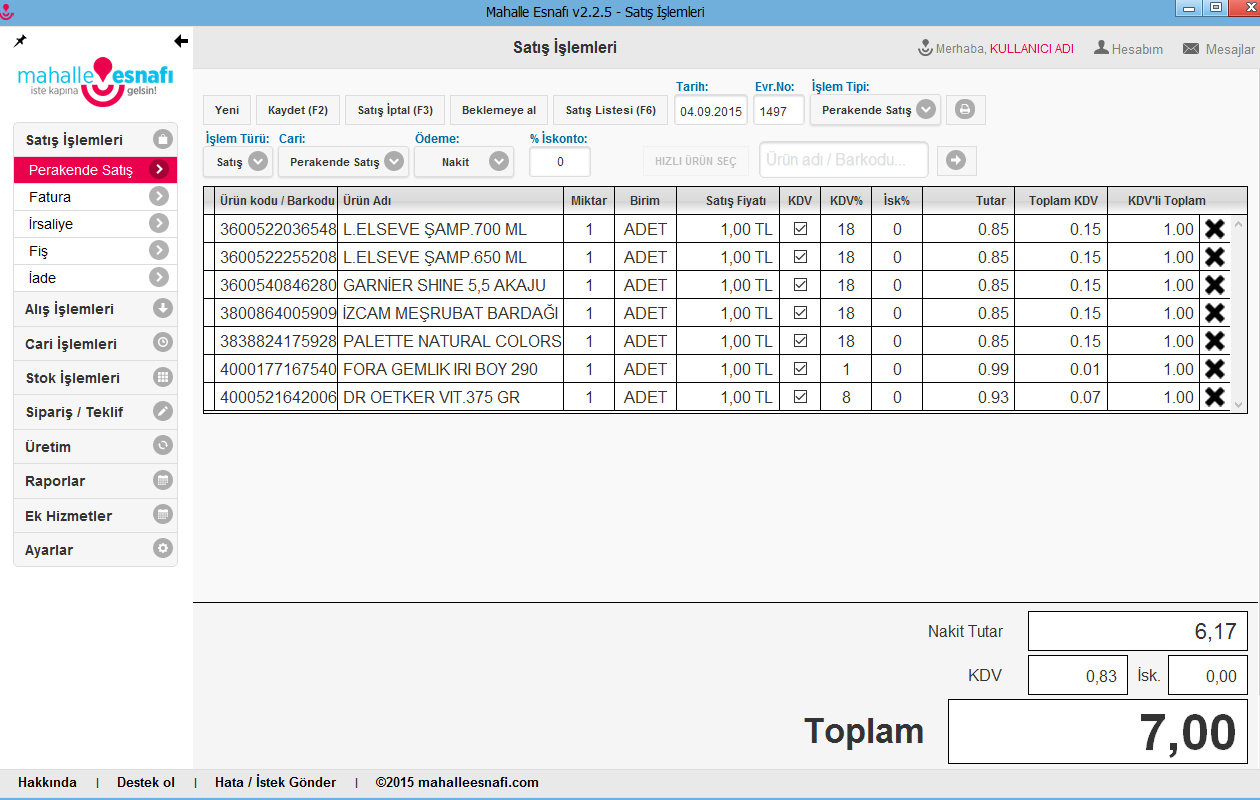Open the Ödeme Nakit dropdown
The width and height of the screenshot is (1260, 800).
point(464,161)
